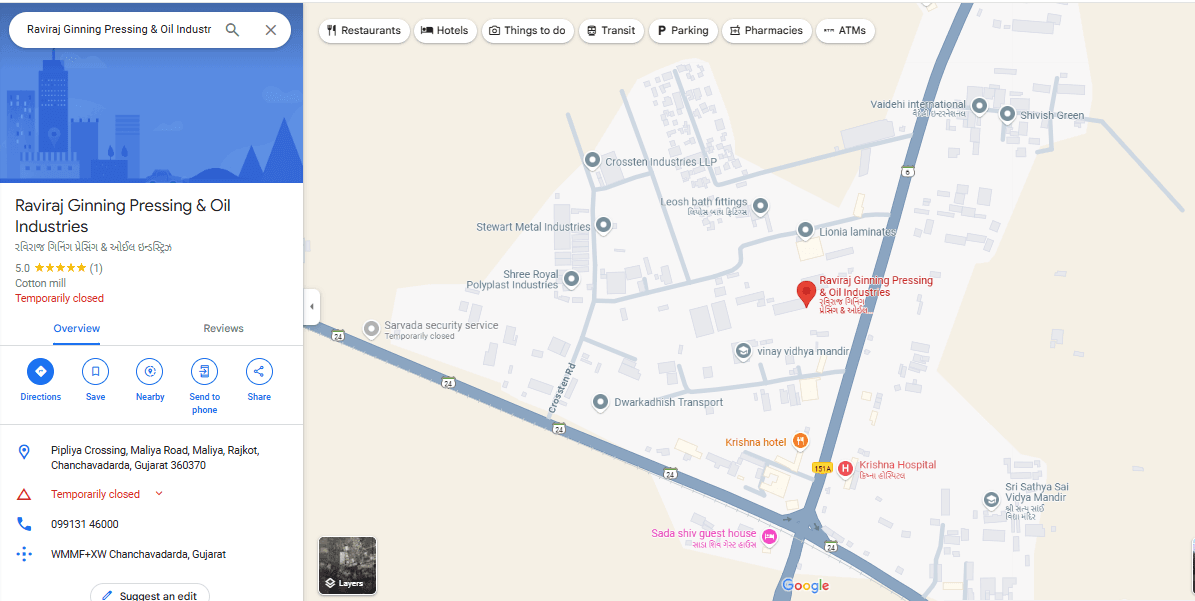Click the plus code WMMF+XW text

point(139,555)
